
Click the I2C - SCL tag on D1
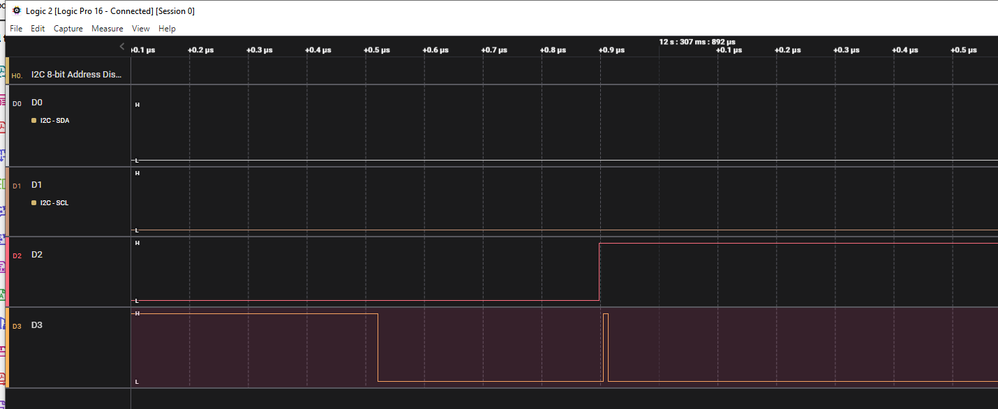54,203
